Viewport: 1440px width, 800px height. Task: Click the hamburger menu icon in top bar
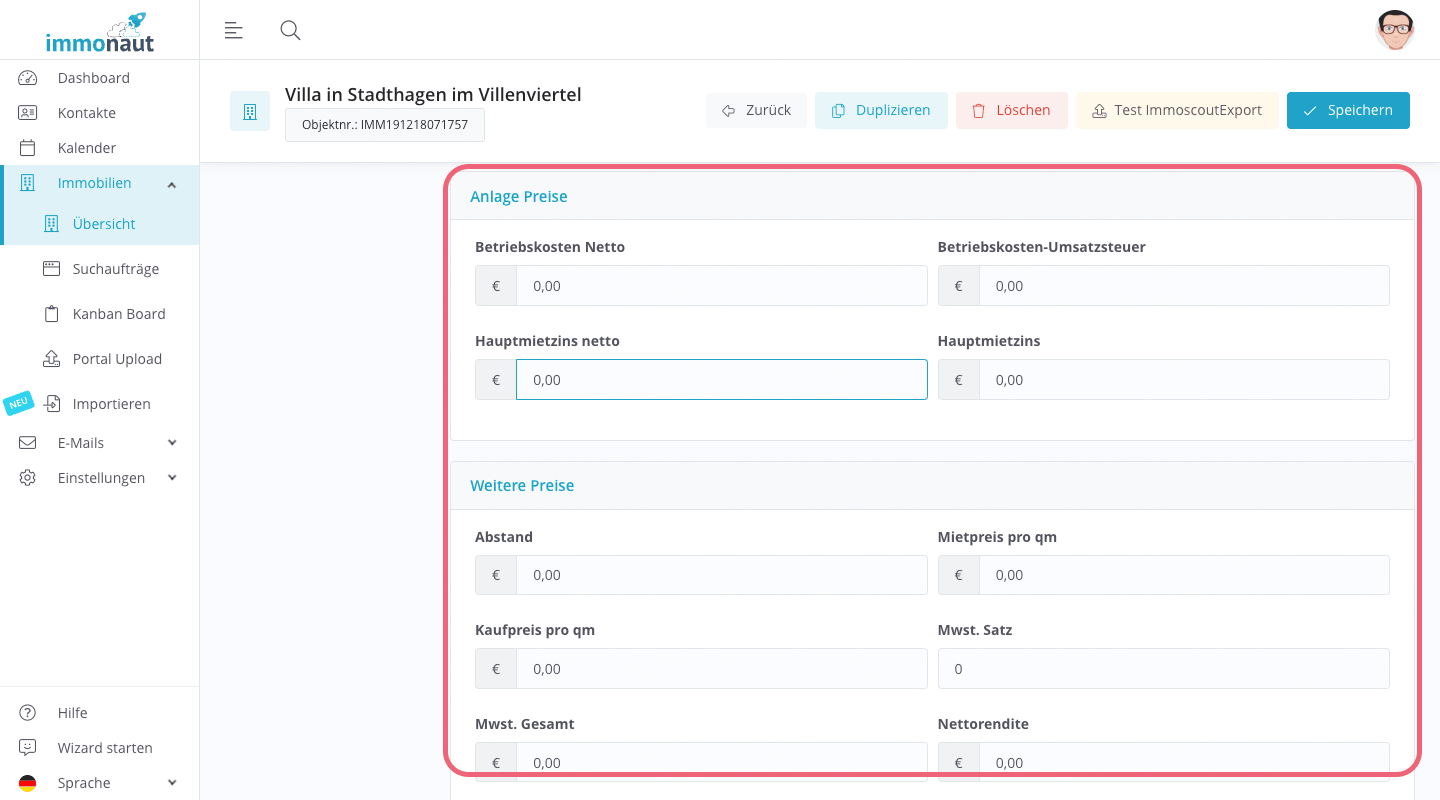pyautogui.click(x=233, y=30)
